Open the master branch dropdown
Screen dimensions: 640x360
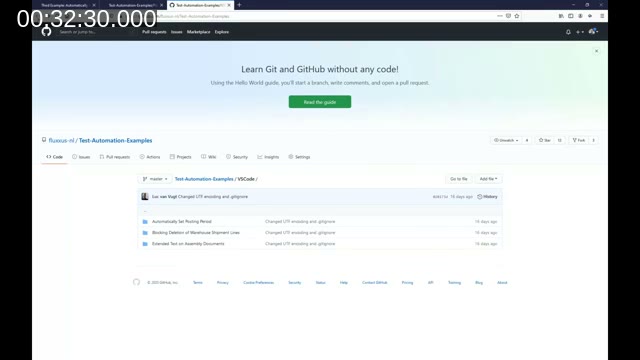click(155, 179)
